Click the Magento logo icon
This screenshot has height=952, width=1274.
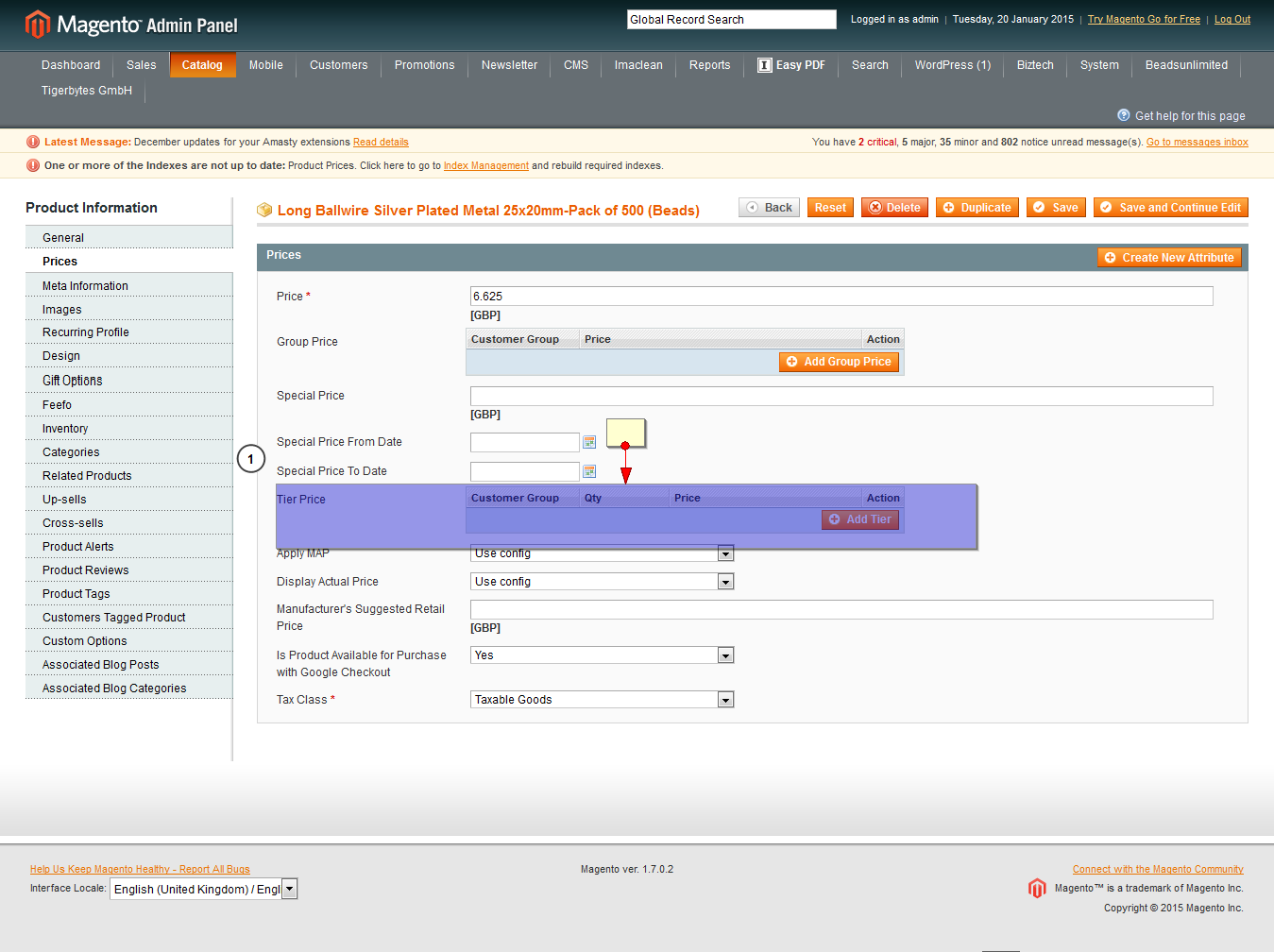pos(38,25)
